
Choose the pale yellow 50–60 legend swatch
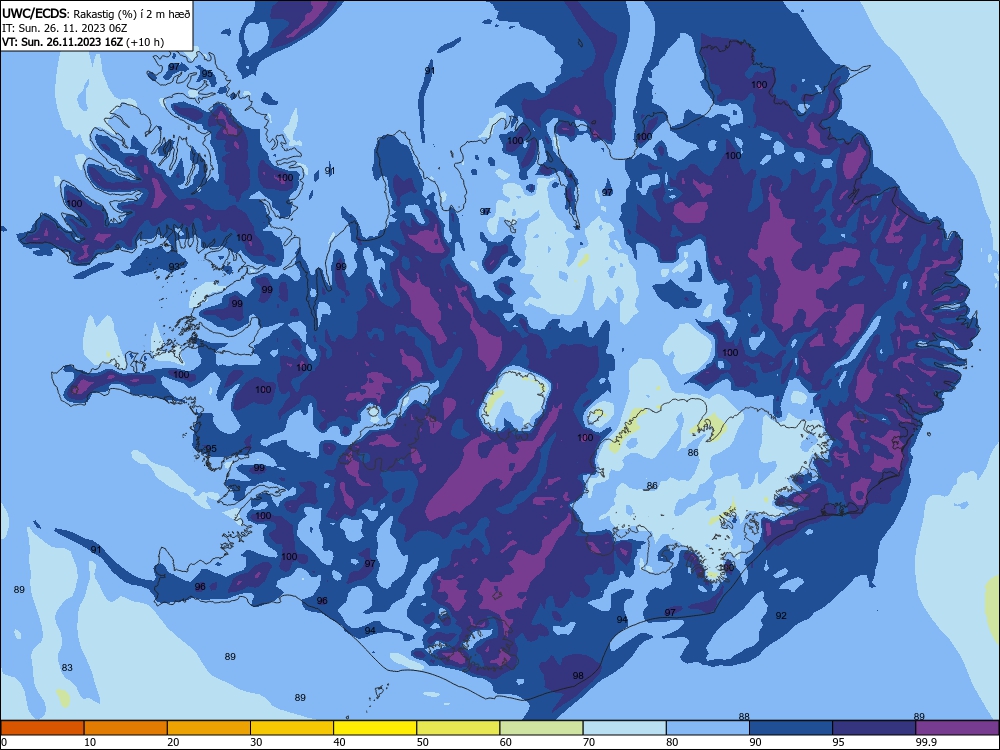459,728
